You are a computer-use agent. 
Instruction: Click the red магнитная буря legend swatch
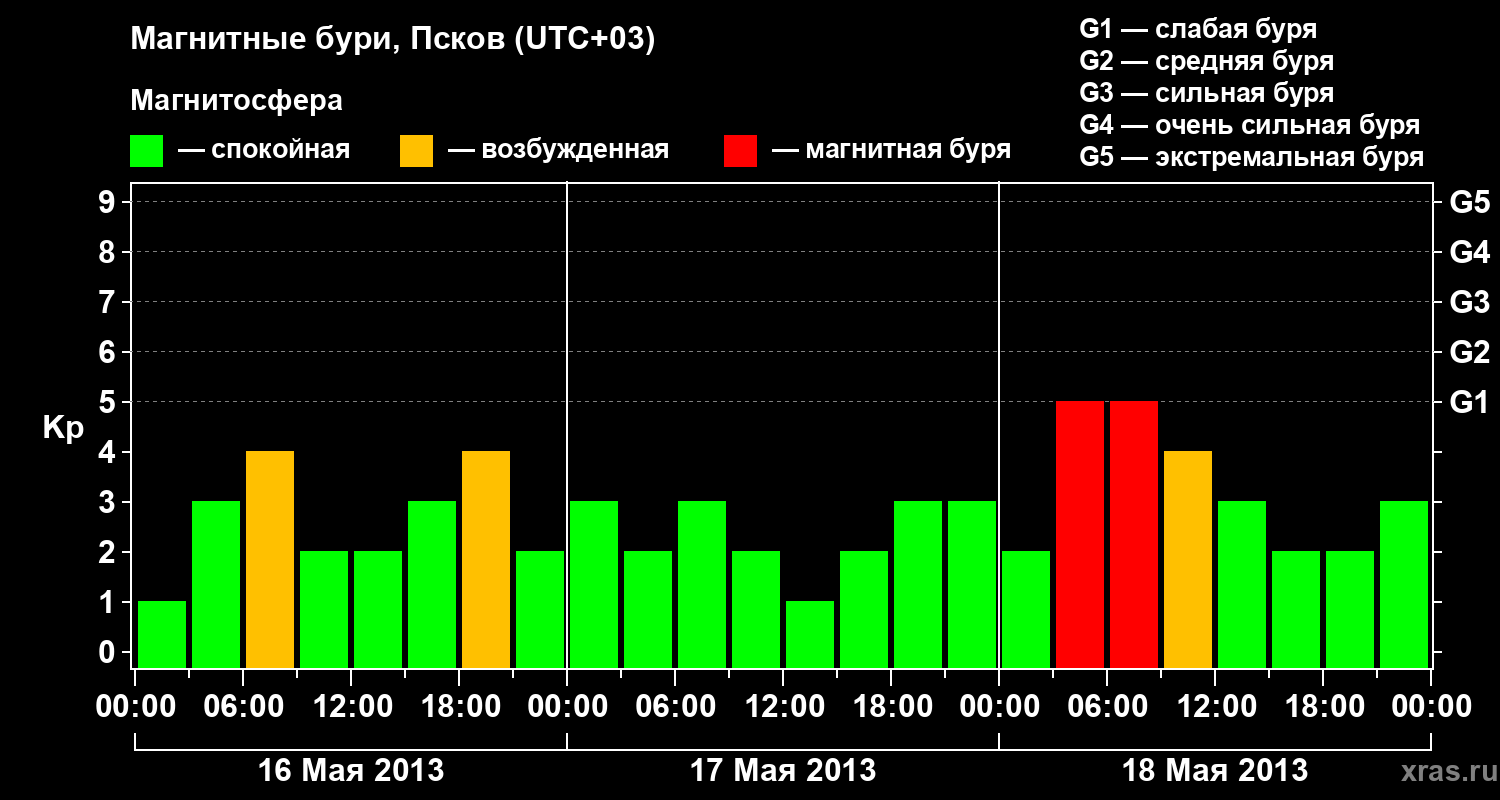[x=740, y=151]
